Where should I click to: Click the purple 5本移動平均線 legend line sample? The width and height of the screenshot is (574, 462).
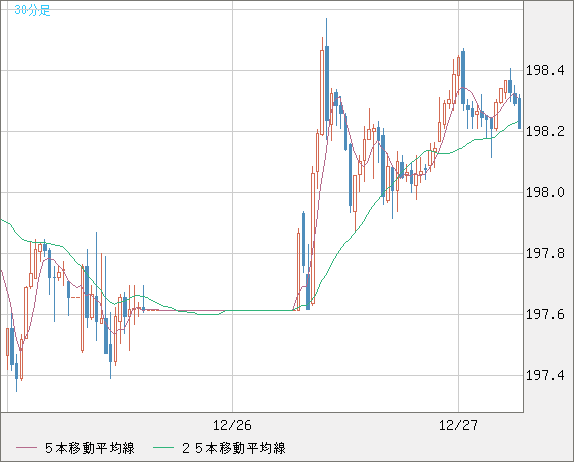click(x=26, y=448)
